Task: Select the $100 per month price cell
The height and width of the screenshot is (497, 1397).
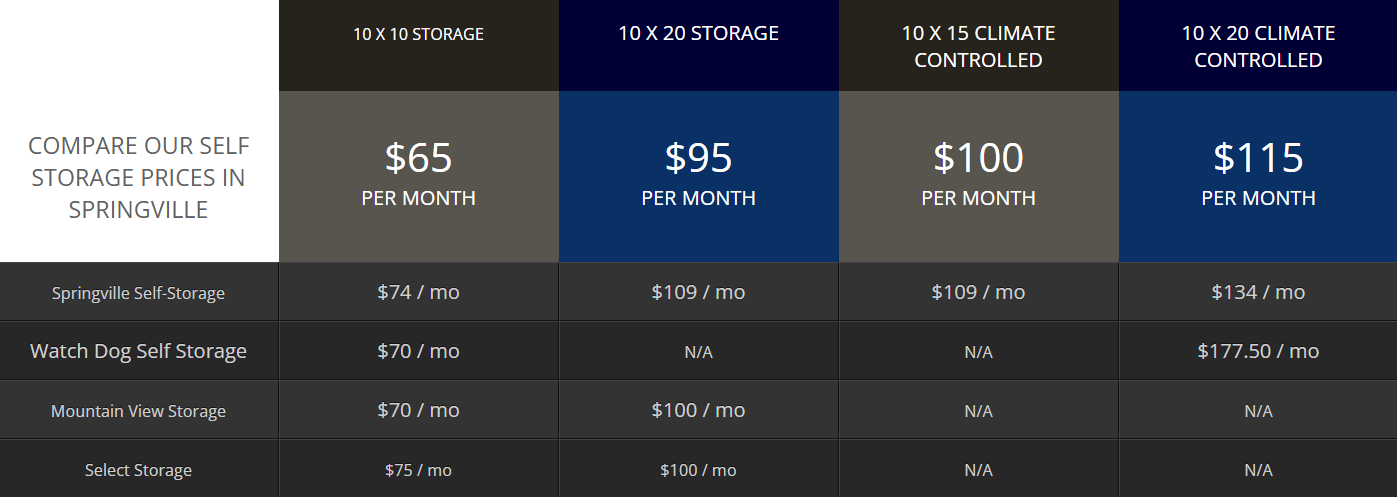Action: point(978,176)
